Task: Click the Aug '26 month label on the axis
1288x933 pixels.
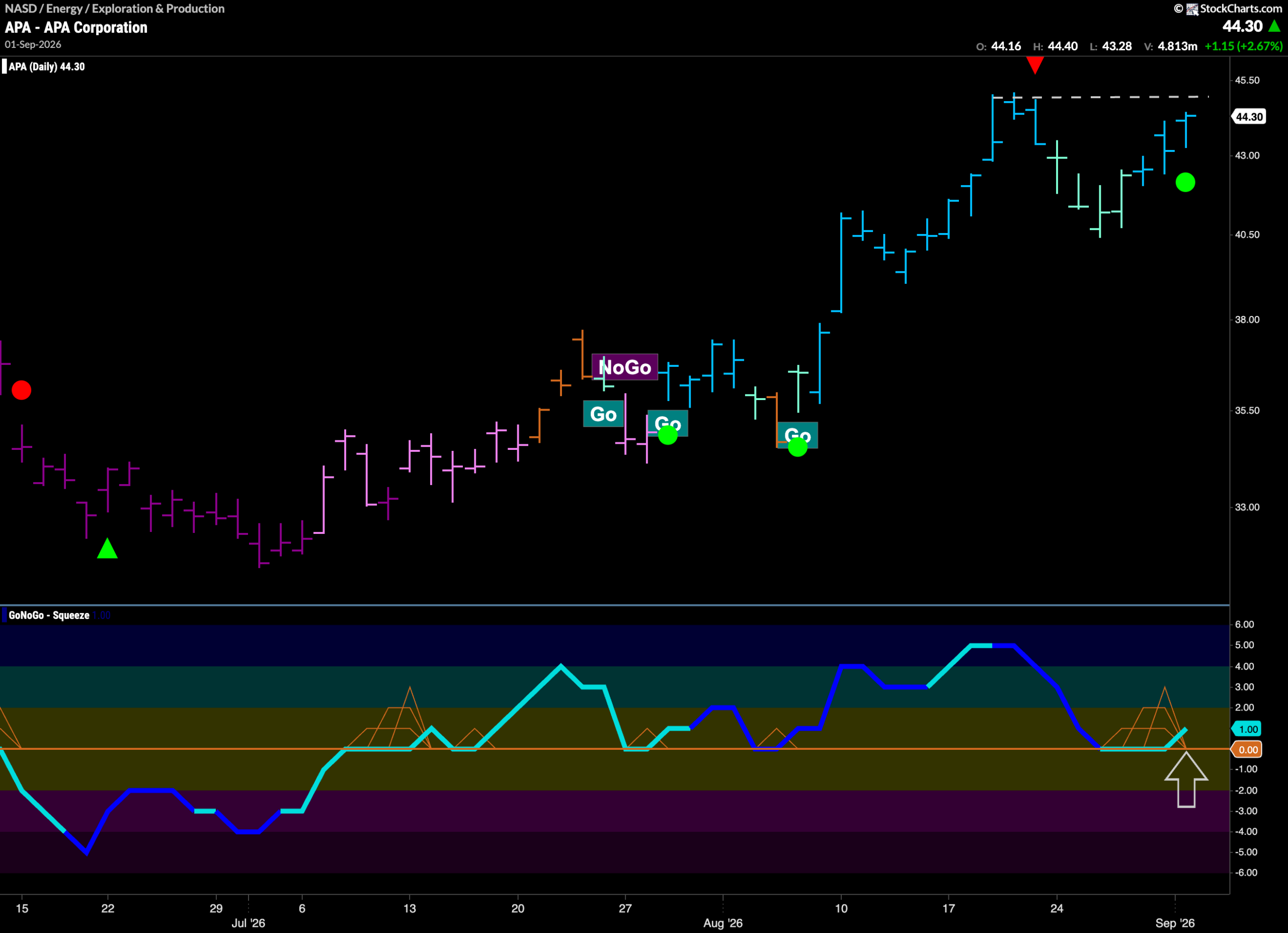Action: click(723, 923)
